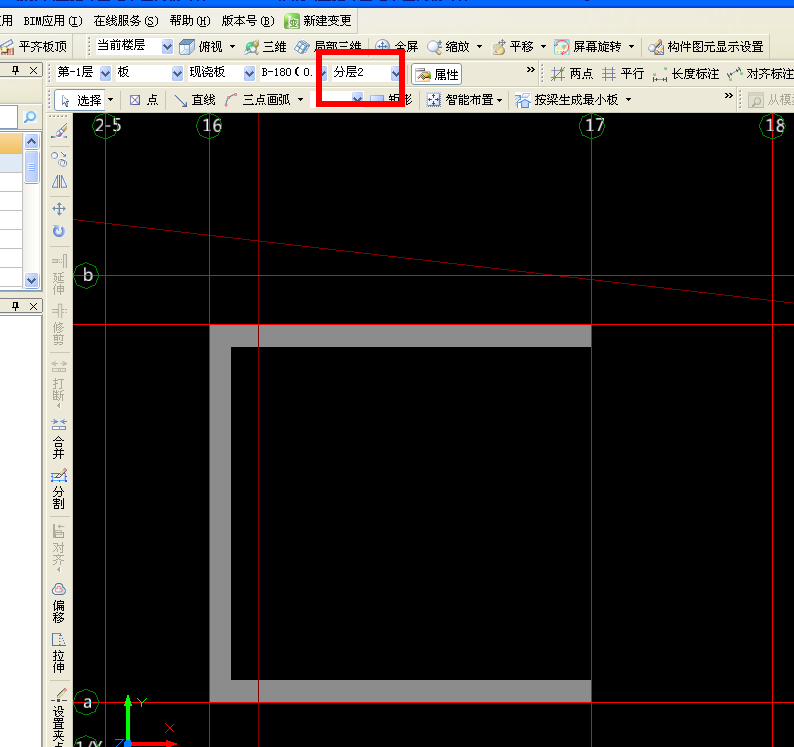Click the 拉伸 stretch tool

[59, 653]
